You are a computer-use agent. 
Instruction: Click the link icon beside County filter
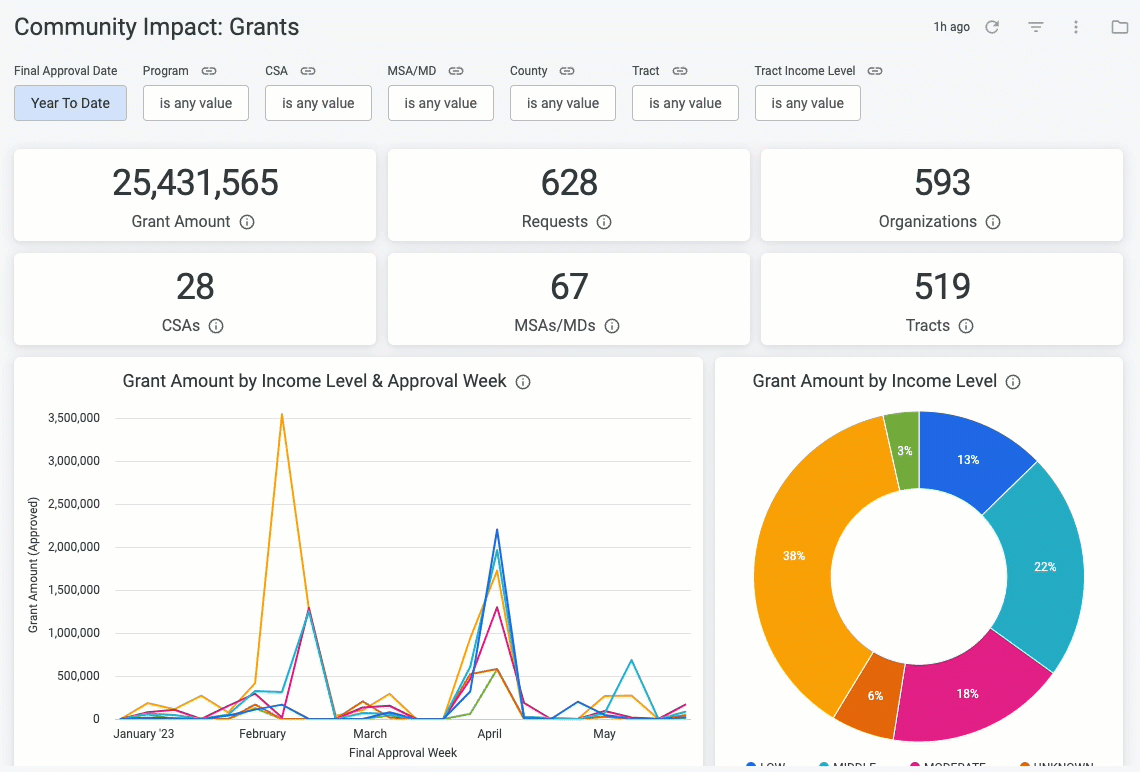(566, 71)
